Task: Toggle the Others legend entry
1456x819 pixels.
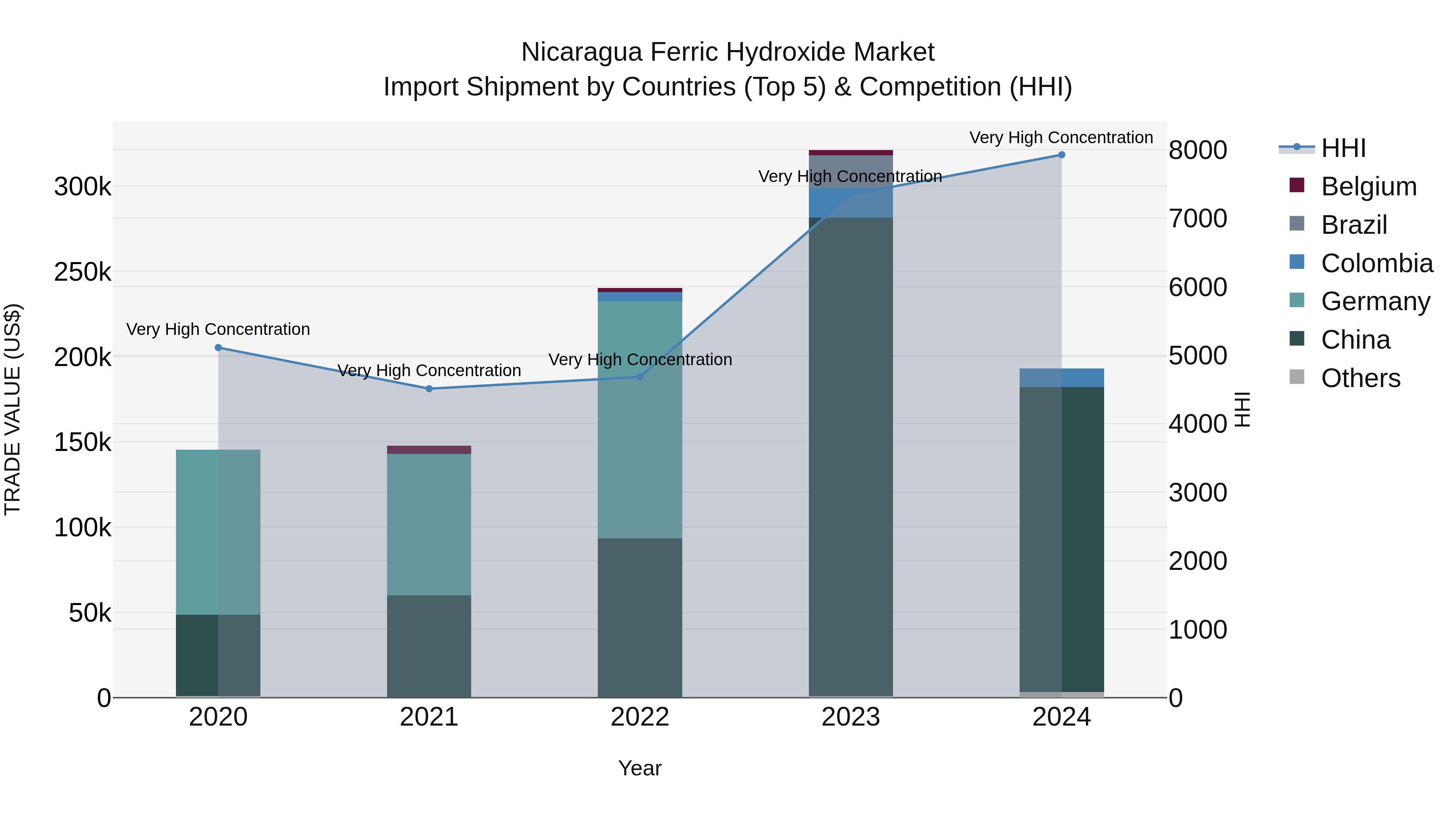Action: 1345,378
